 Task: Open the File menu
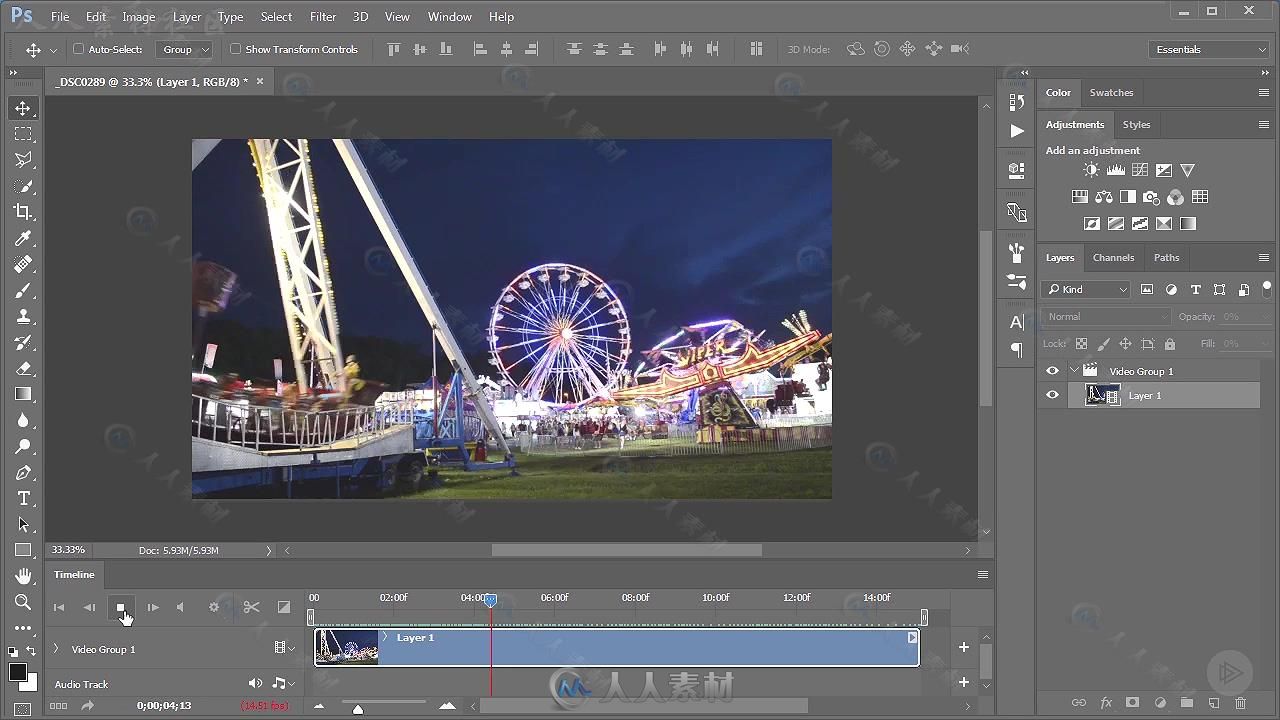tap(60, 17)
